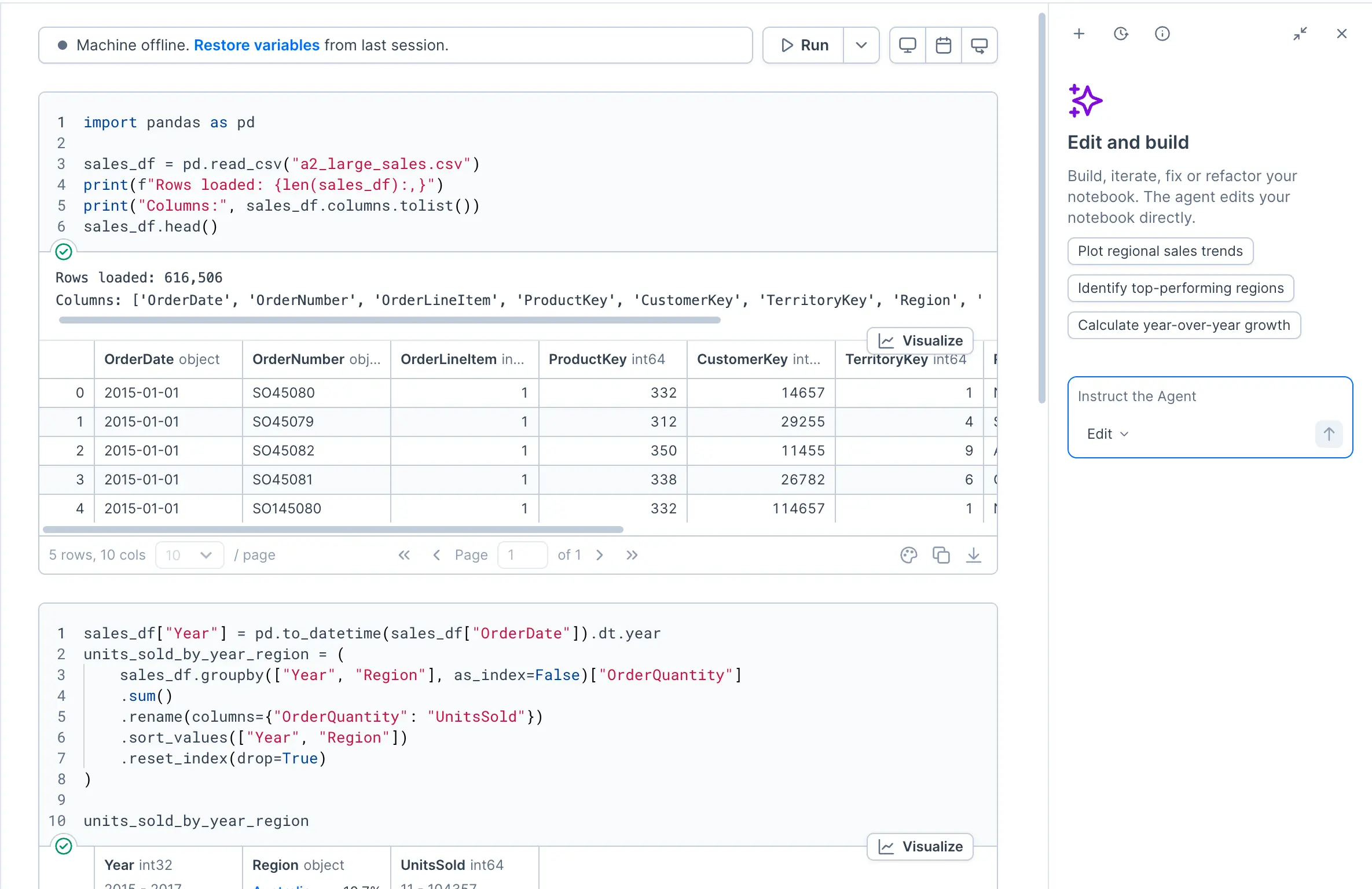Click the monitor icon beside Run dropdown
This screenshot has width=1372, height=889.
tap(907, 45)
